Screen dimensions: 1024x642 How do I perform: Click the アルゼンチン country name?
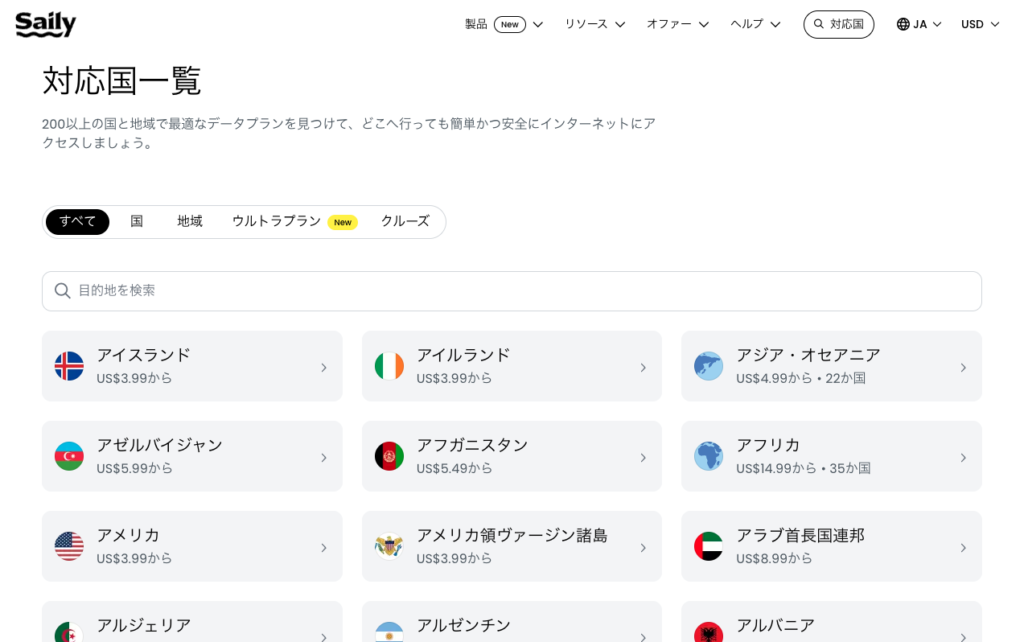click(464, 625)
